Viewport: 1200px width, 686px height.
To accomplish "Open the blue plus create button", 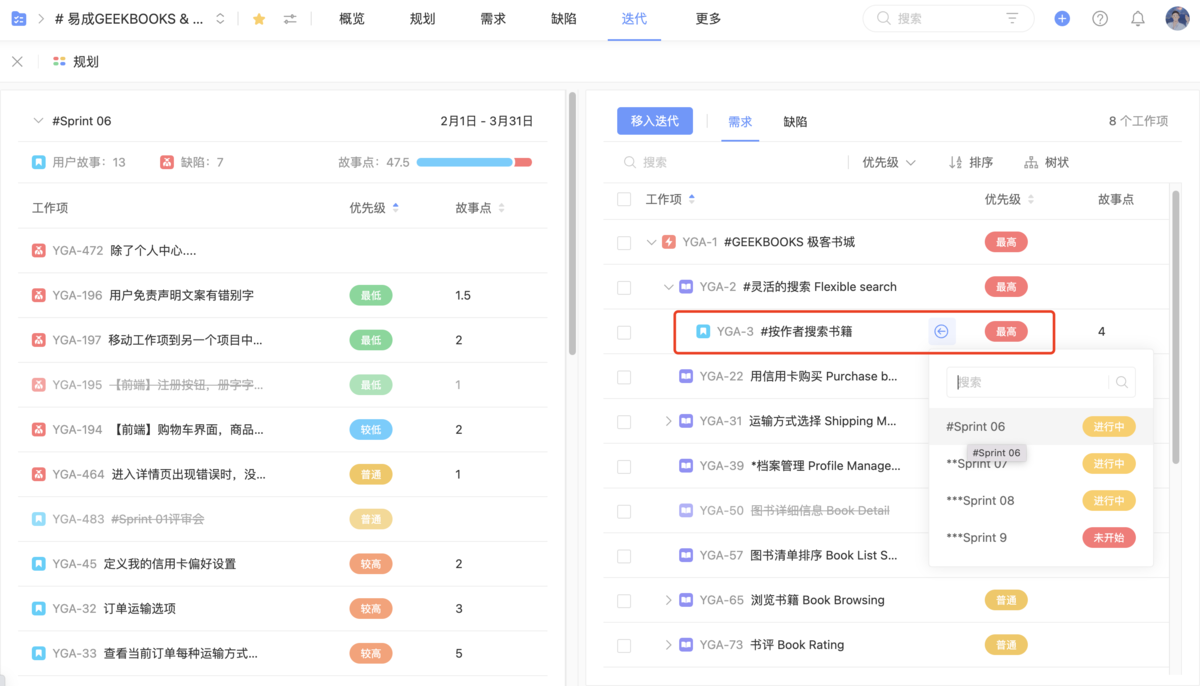I will tap(1062, 18).
